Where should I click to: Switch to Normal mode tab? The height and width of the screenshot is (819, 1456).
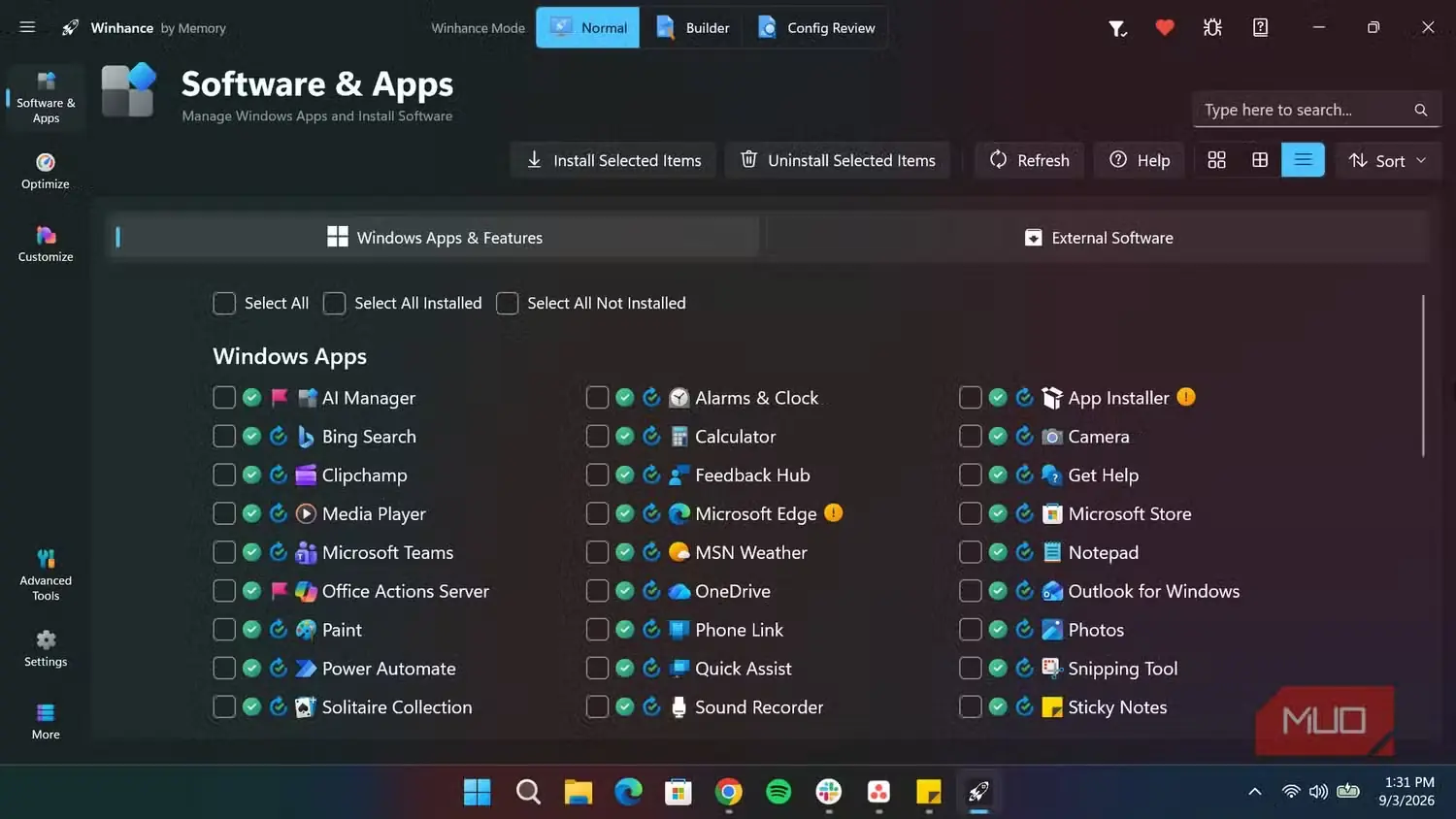coord(588,28)
